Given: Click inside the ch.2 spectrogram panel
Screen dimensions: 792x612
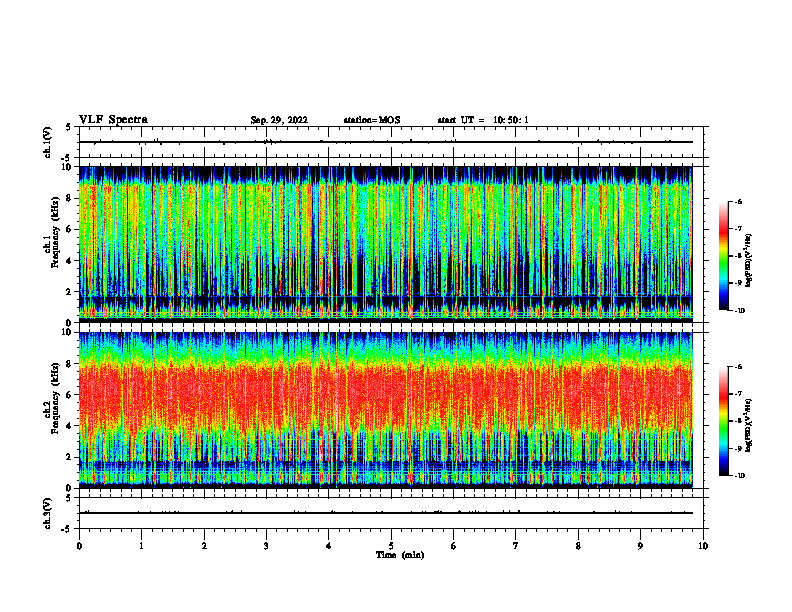Looking at the screenshot, I should 386,410.
